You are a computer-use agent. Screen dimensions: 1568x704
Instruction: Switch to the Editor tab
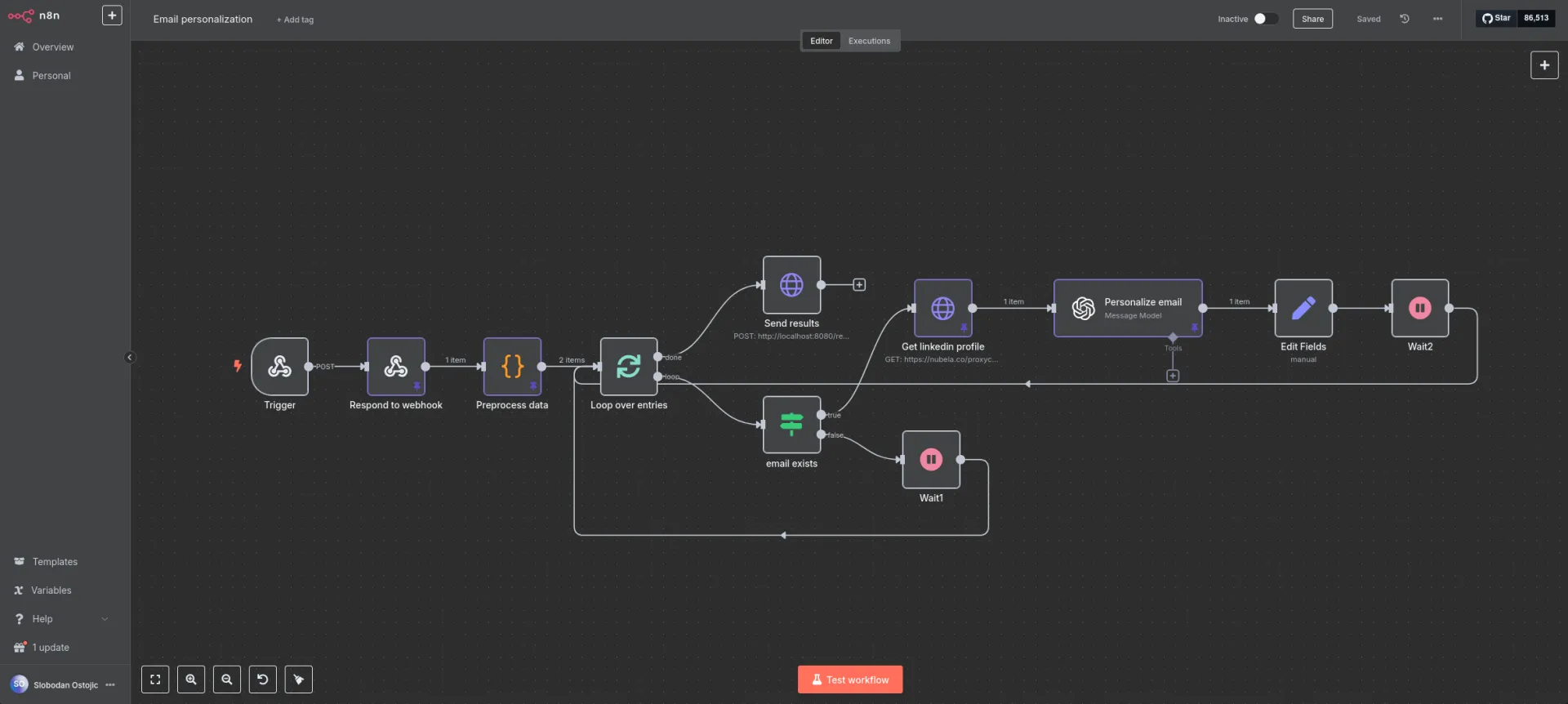pos(821,41)
